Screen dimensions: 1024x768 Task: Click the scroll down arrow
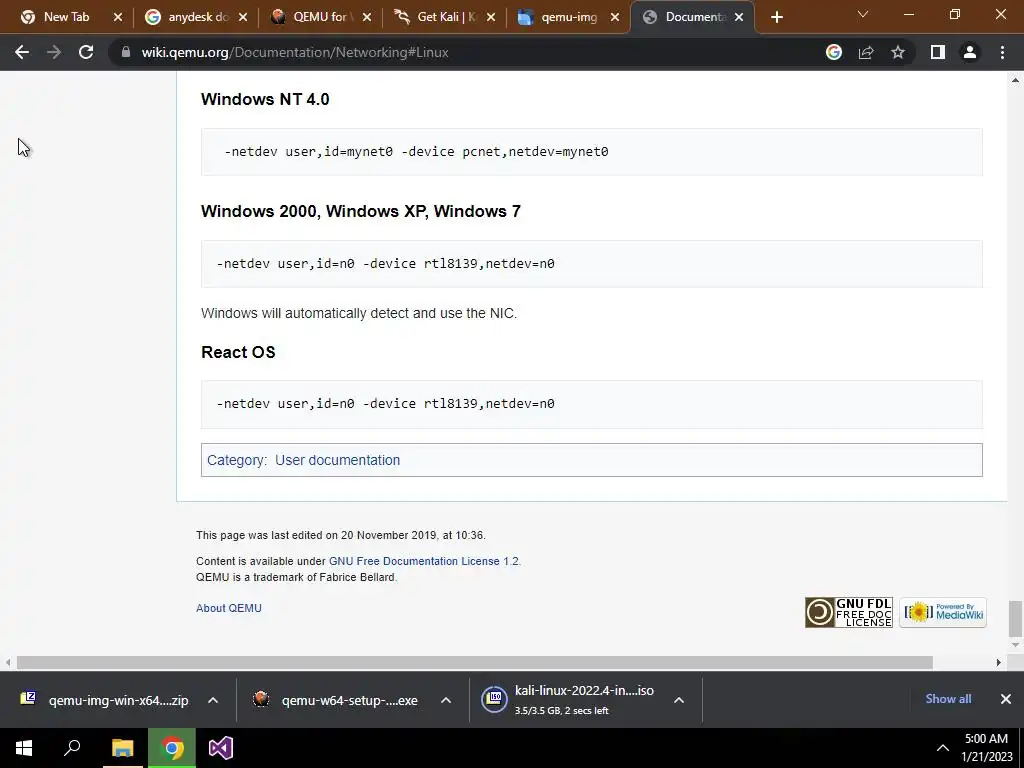[1015, 645]
